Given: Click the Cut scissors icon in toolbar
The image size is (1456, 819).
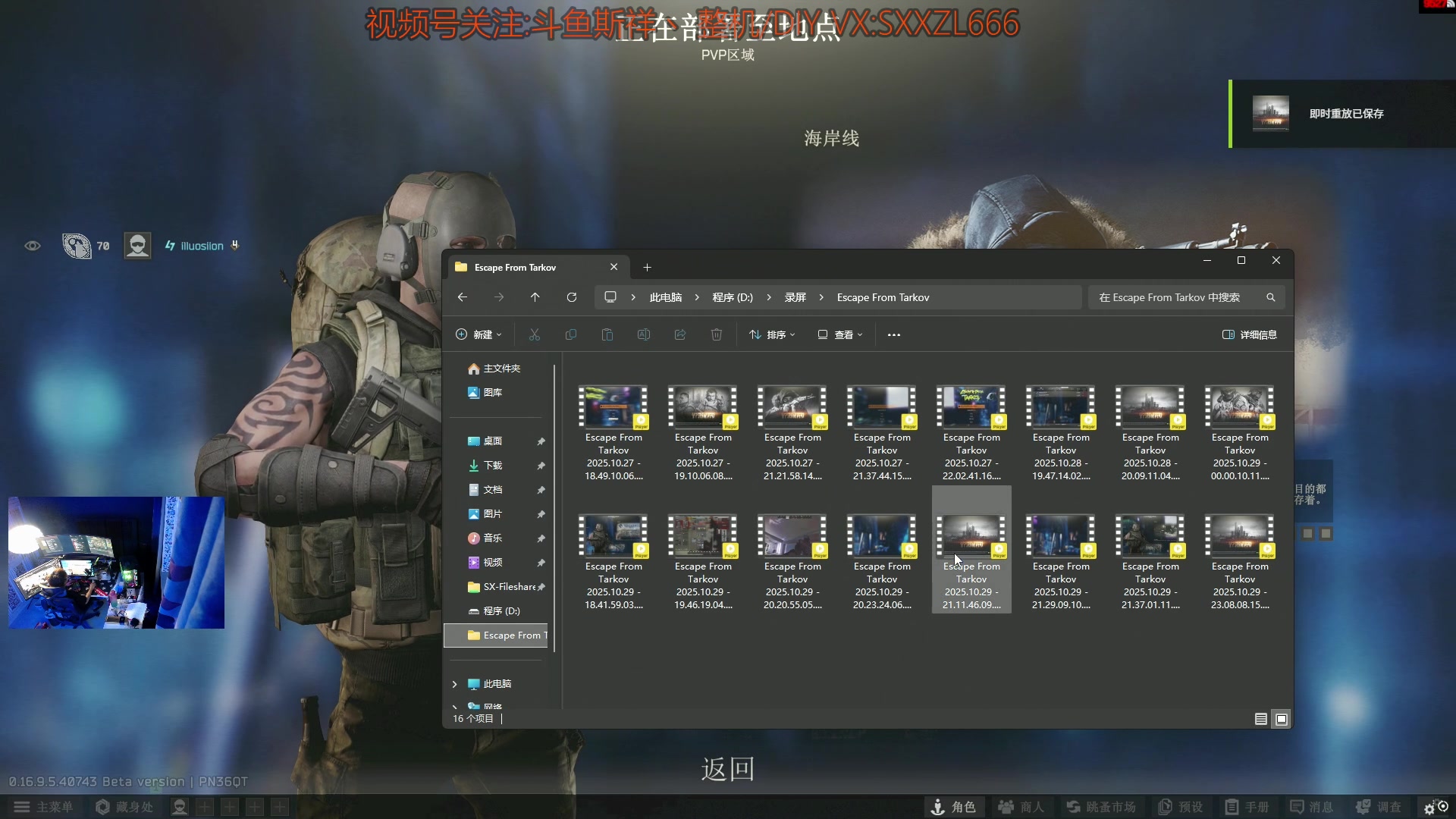Looking at the screenshot, I should tap(535, 334).
